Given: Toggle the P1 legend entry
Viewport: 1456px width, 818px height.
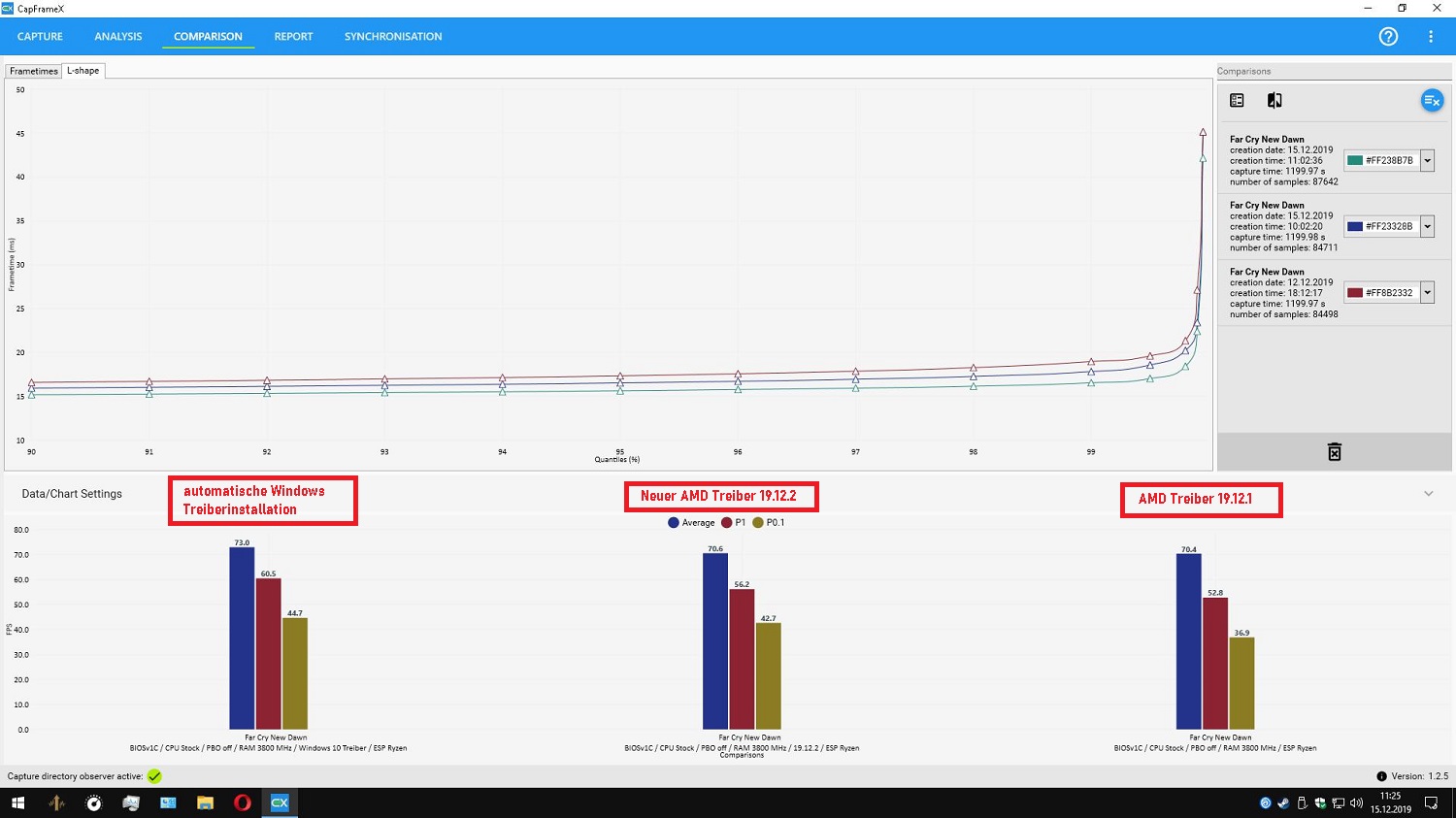Looking at the screenshot, I should coord(733,523).
